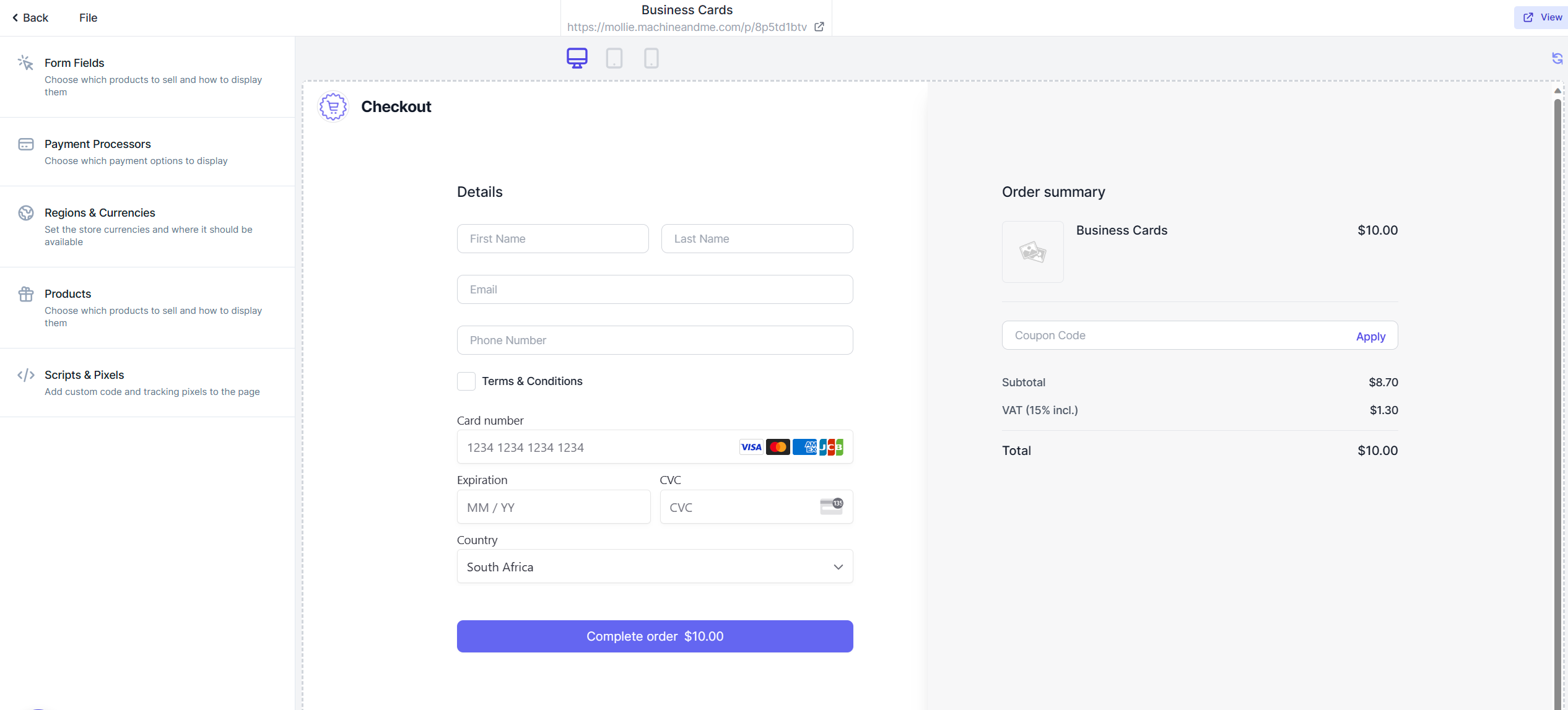
Task: Click Complete order $10.00 button
Action: click(x=655, y=635)
